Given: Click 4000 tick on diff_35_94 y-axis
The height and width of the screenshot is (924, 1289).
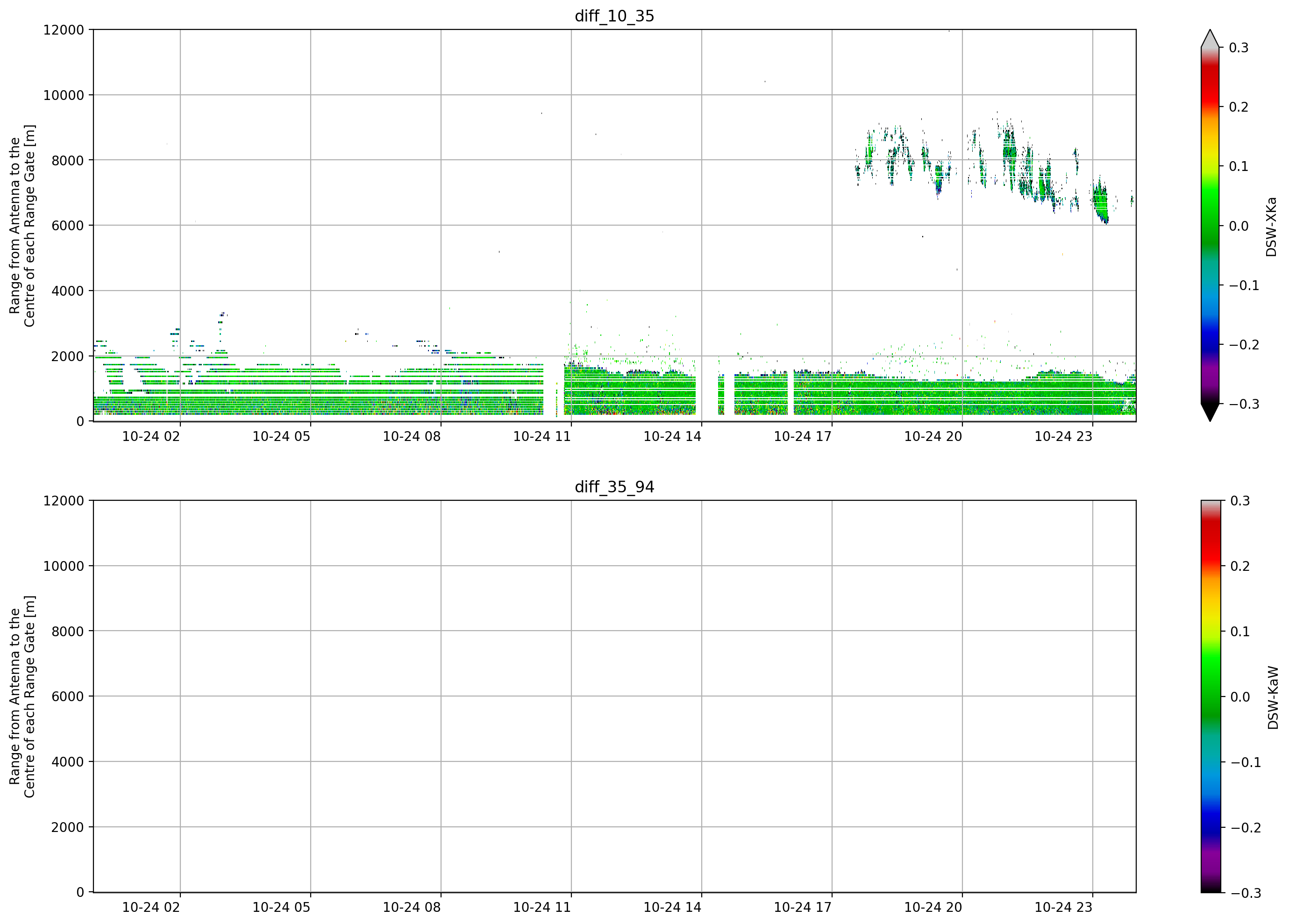Looking at the screenshot, I should click(x=68, y=762).
